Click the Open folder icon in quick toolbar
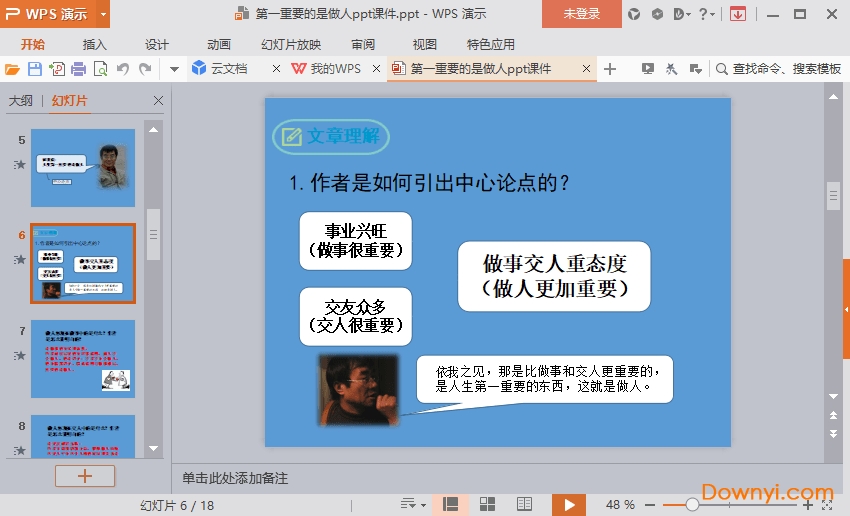Screen dimensions: 850x516 (x=12, y=69)
